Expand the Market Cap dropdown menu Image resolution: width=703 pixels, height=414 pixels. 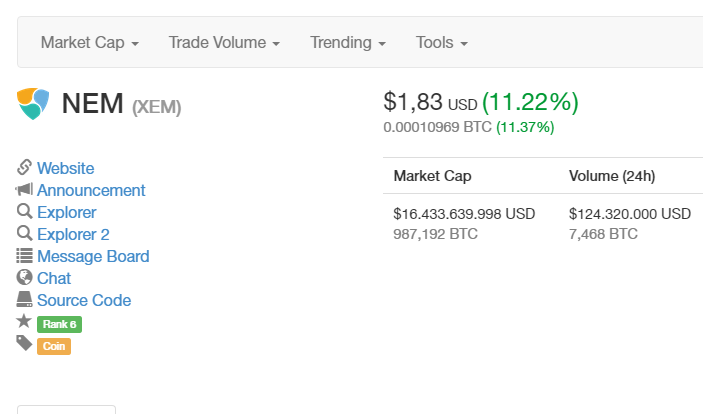pyautogui.click(x=89, y=43)
